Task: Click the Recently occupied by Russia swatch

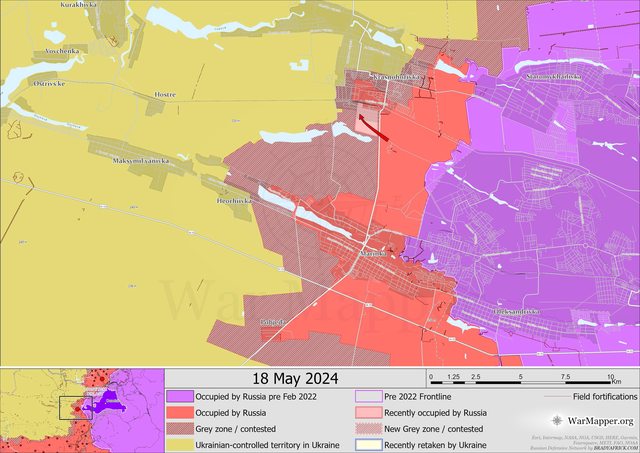Action: point(367,412)
